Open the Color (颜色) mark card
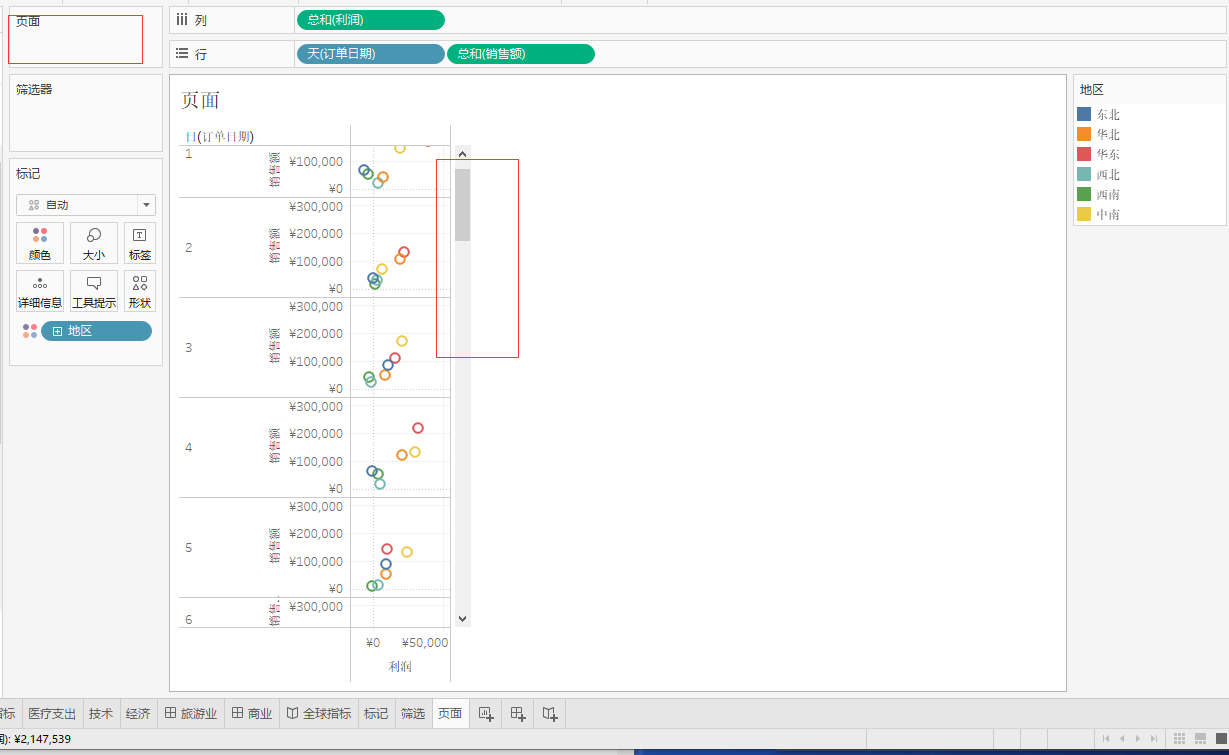This screenshot has width=1229, height=755. pyautogui.click(x=40, y=243)
